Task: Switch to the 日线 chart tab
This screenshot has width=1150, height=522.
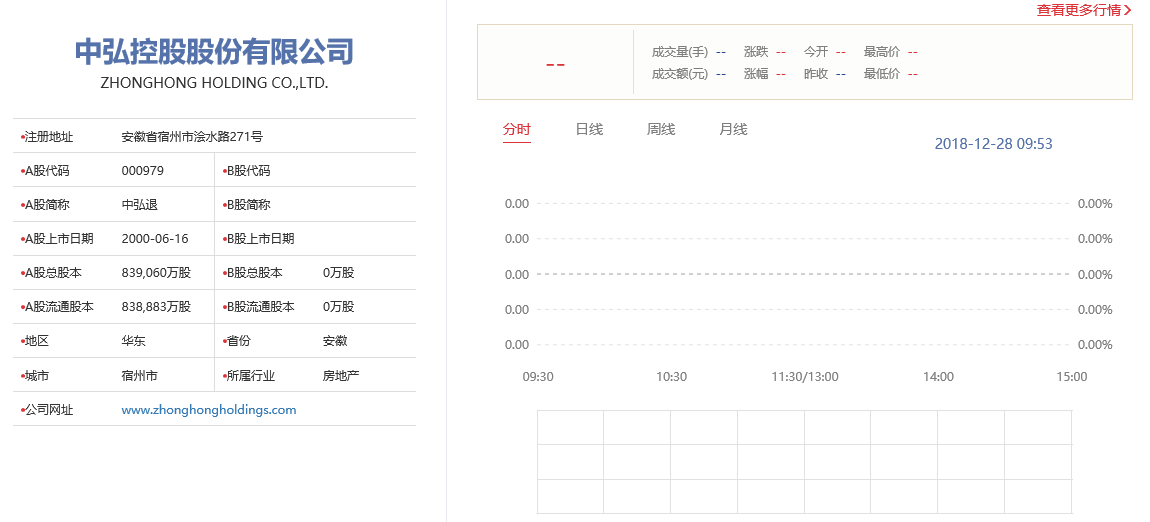Action: coord(589,129)
